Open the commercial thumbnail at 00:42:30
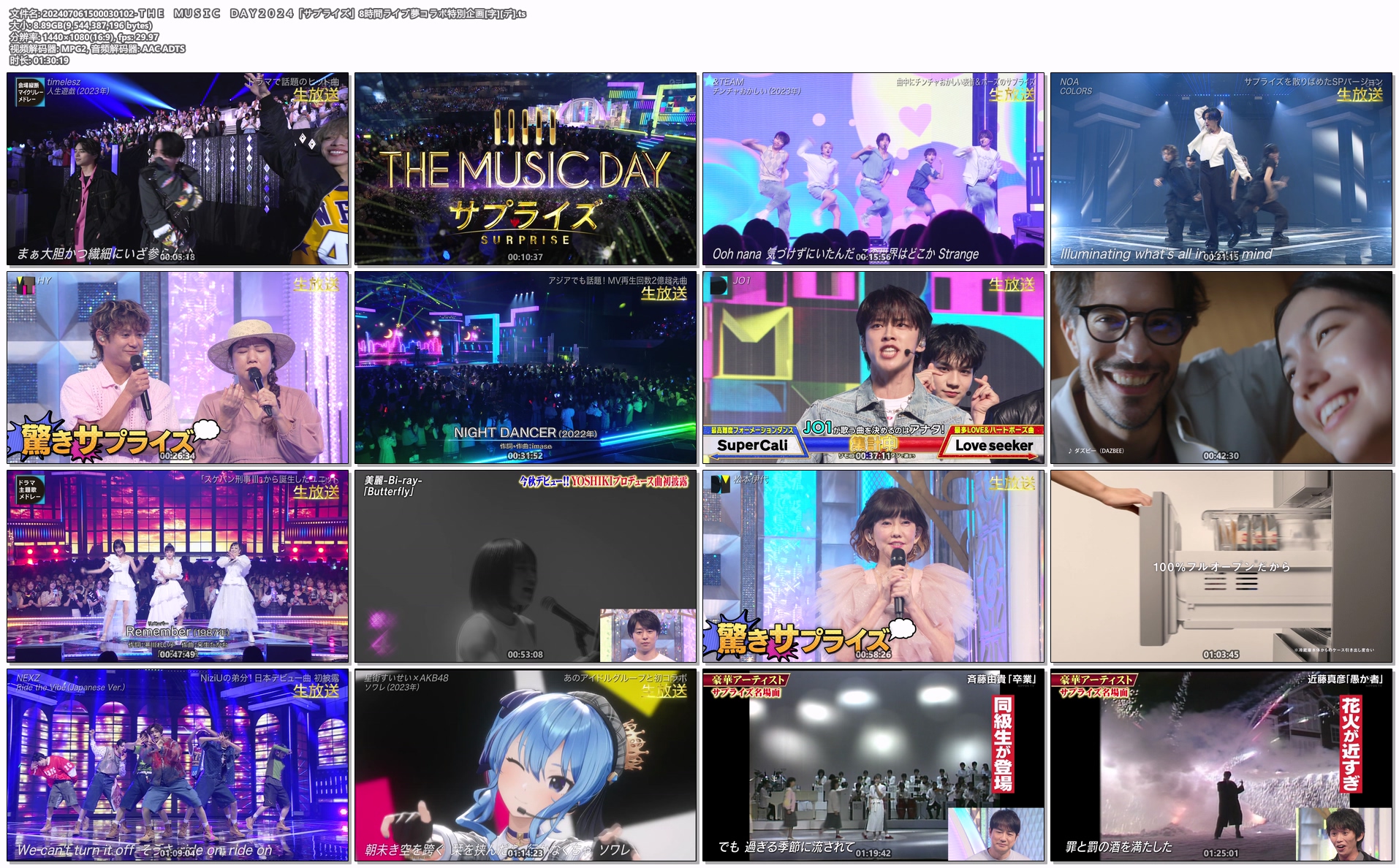This screenshot has height=868, width=1399. [1221, 368]
